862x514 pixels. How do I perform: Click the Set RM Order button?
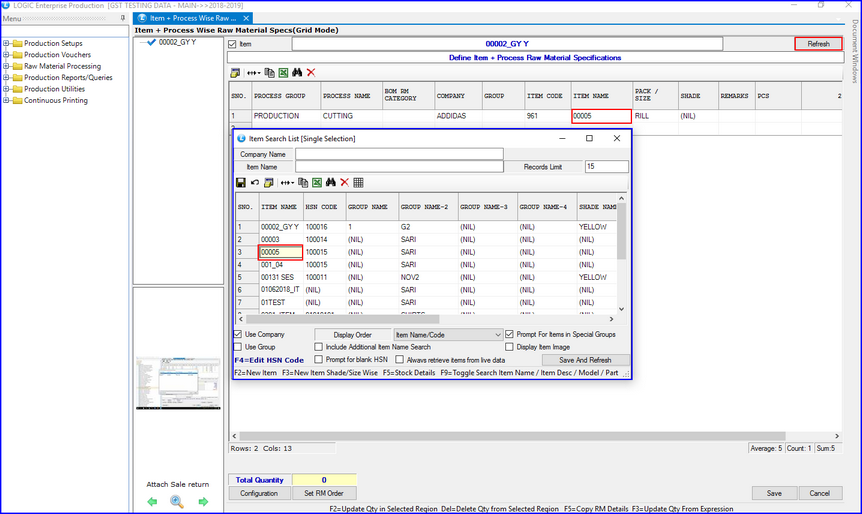point(323,493)
